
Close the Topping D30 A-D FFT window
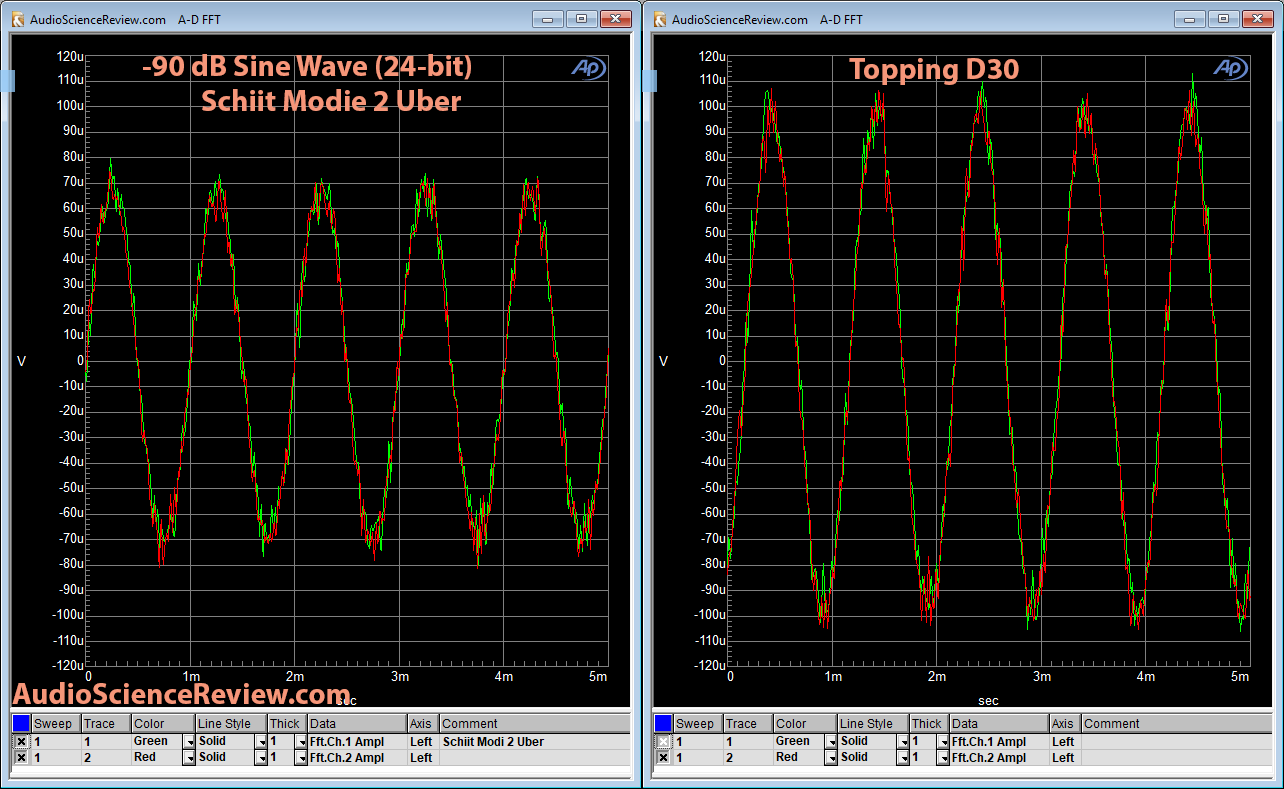click(x=1257, y=18)
